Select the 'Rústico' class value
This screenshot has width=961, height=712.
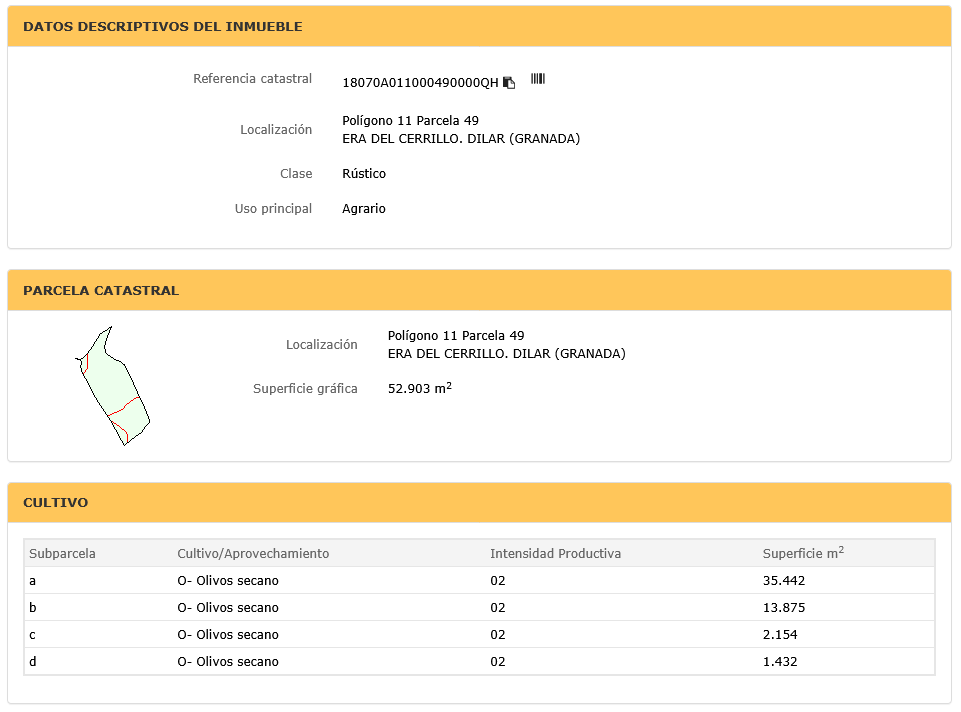point(364,173)
